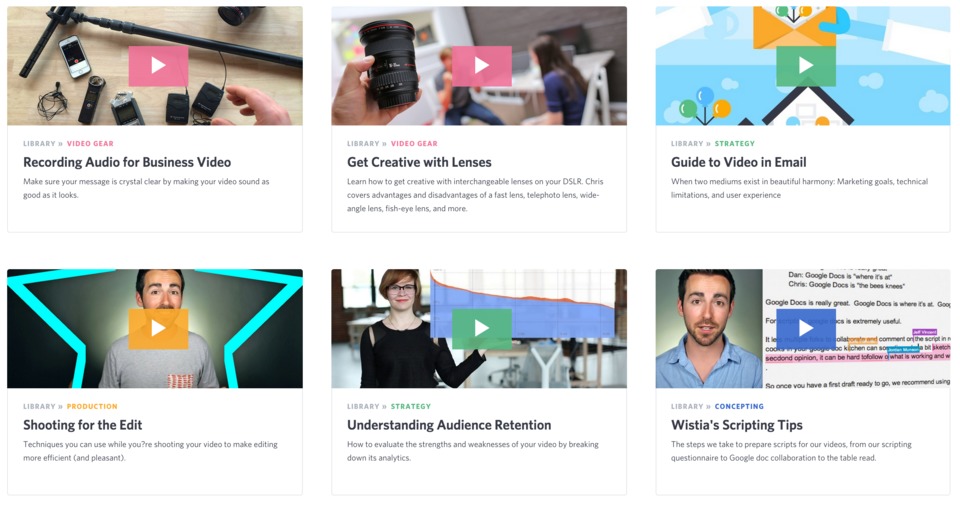
Task: Select the Production category link
Action: coord(92,406)
